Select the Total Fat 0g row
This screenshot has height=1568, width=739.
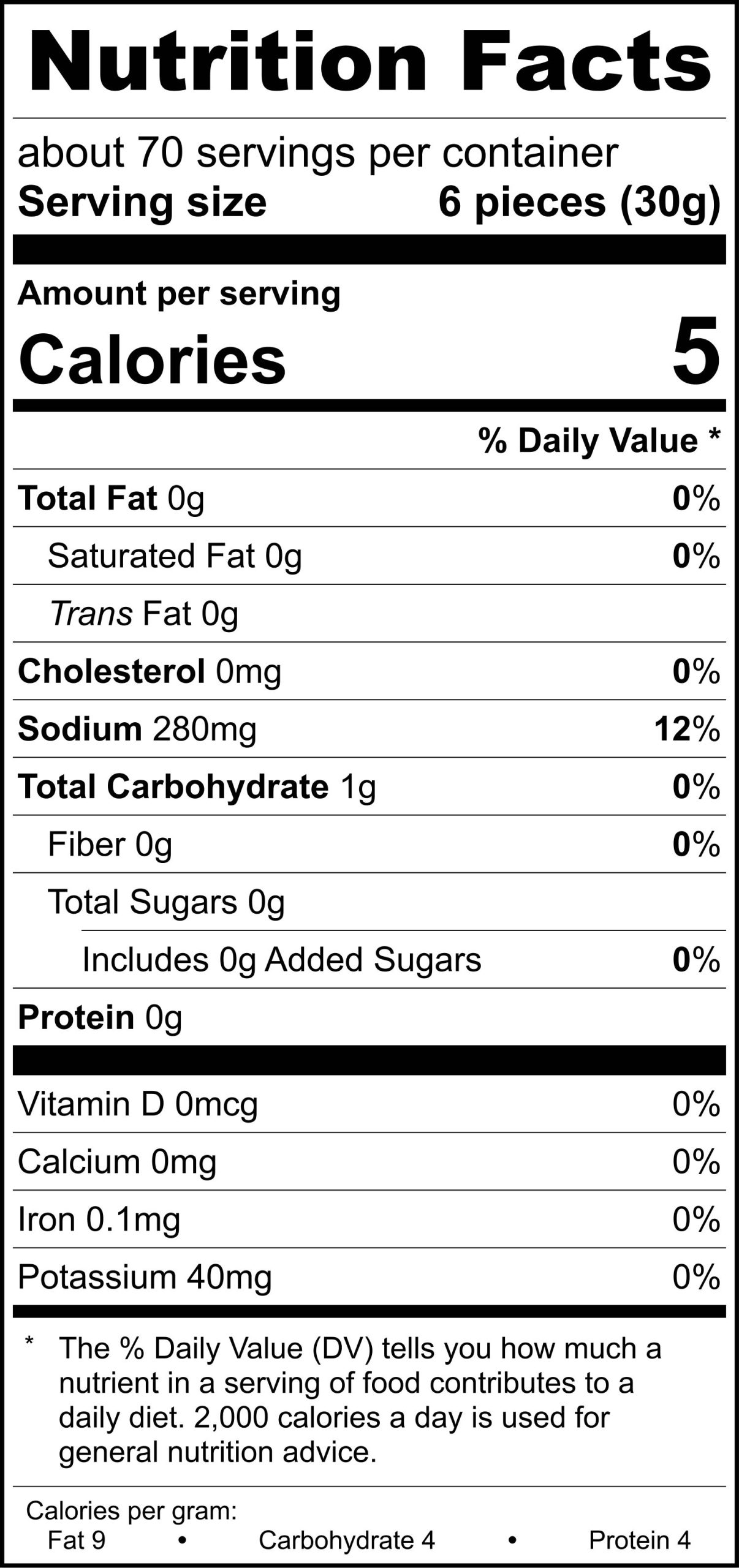click(x=111, y=499)
